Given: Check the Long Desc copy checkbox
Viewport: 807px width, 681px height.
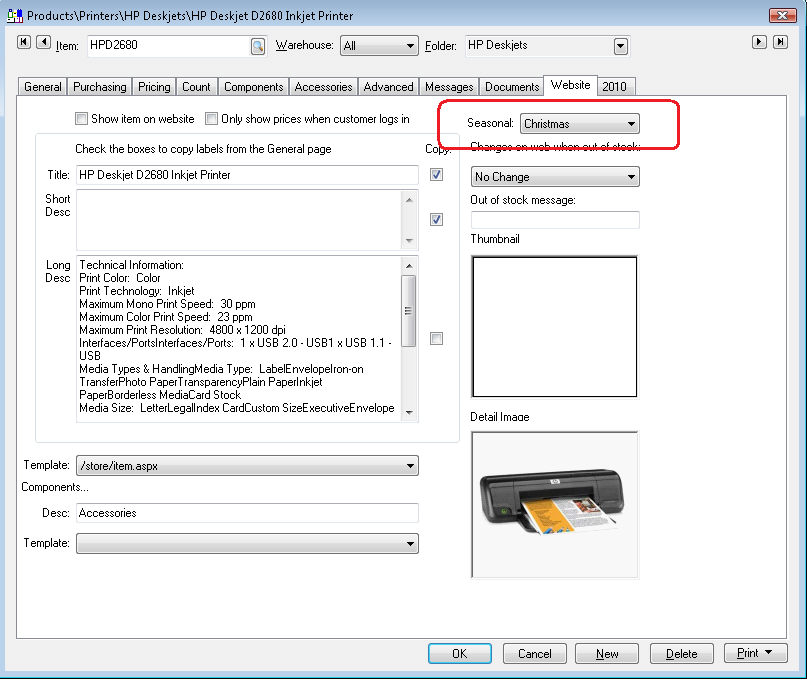Looking at the screenshot, I should pyautogui.click(x=436, y=339).
